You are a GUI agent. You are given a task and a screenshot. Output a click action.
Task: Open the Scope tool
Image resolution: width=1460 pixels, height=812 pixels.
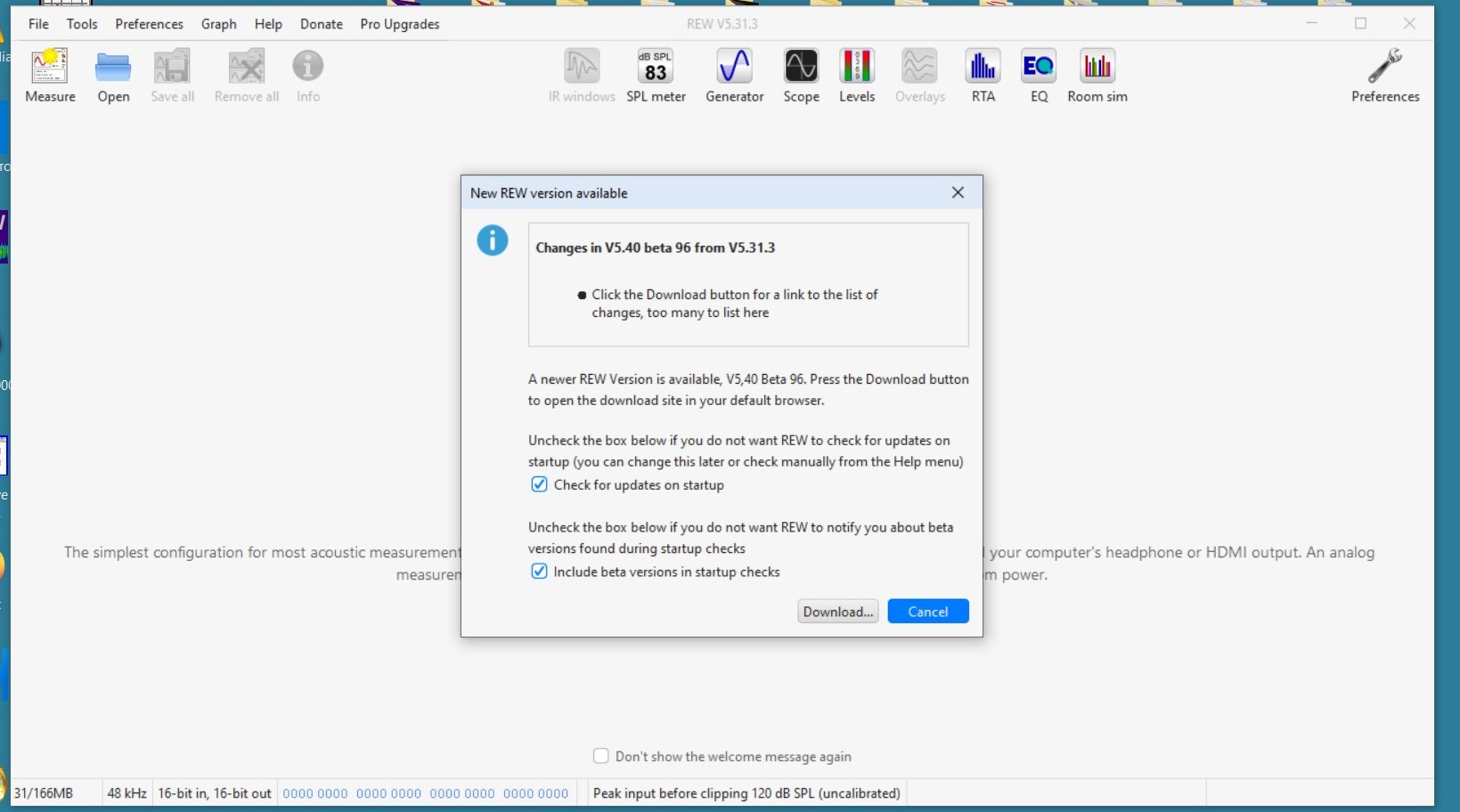coord(801,76)
